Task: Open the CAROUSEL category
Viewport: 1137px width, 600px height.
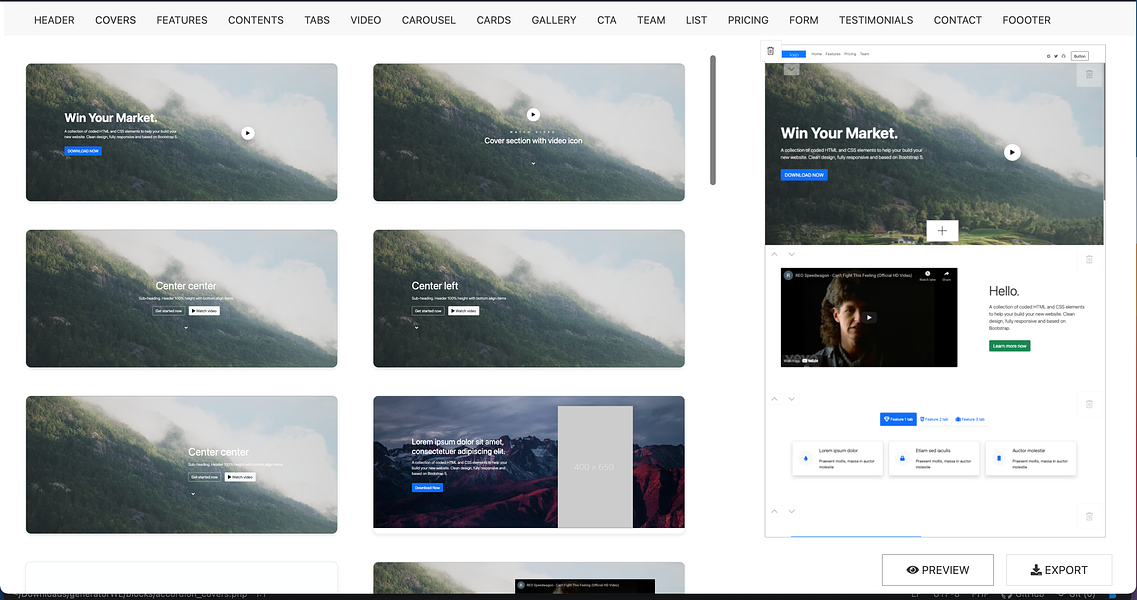Action: click(429, 20)
